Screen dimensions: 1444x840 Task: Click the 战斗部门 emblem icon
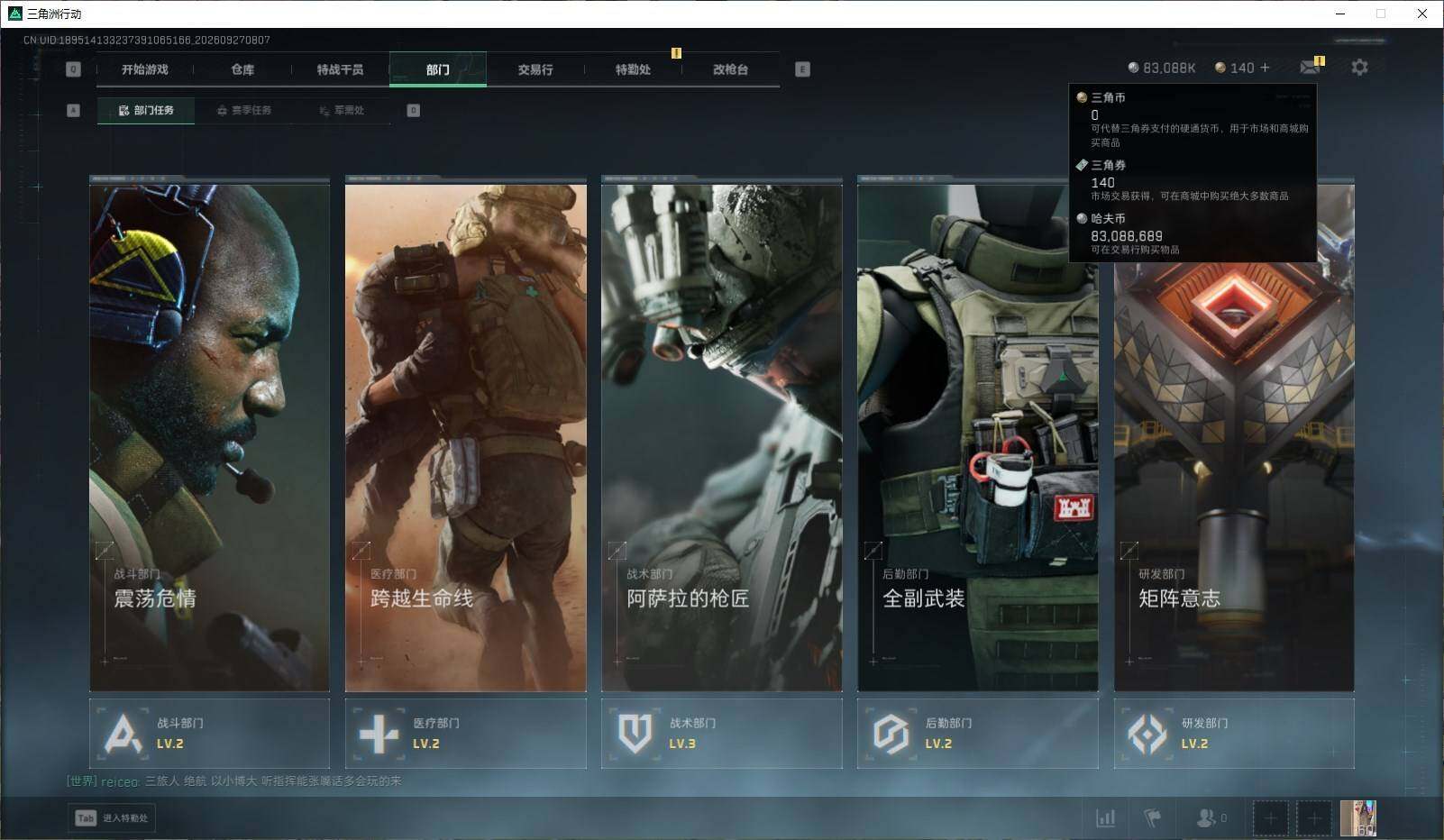click(x=123, y=734)
